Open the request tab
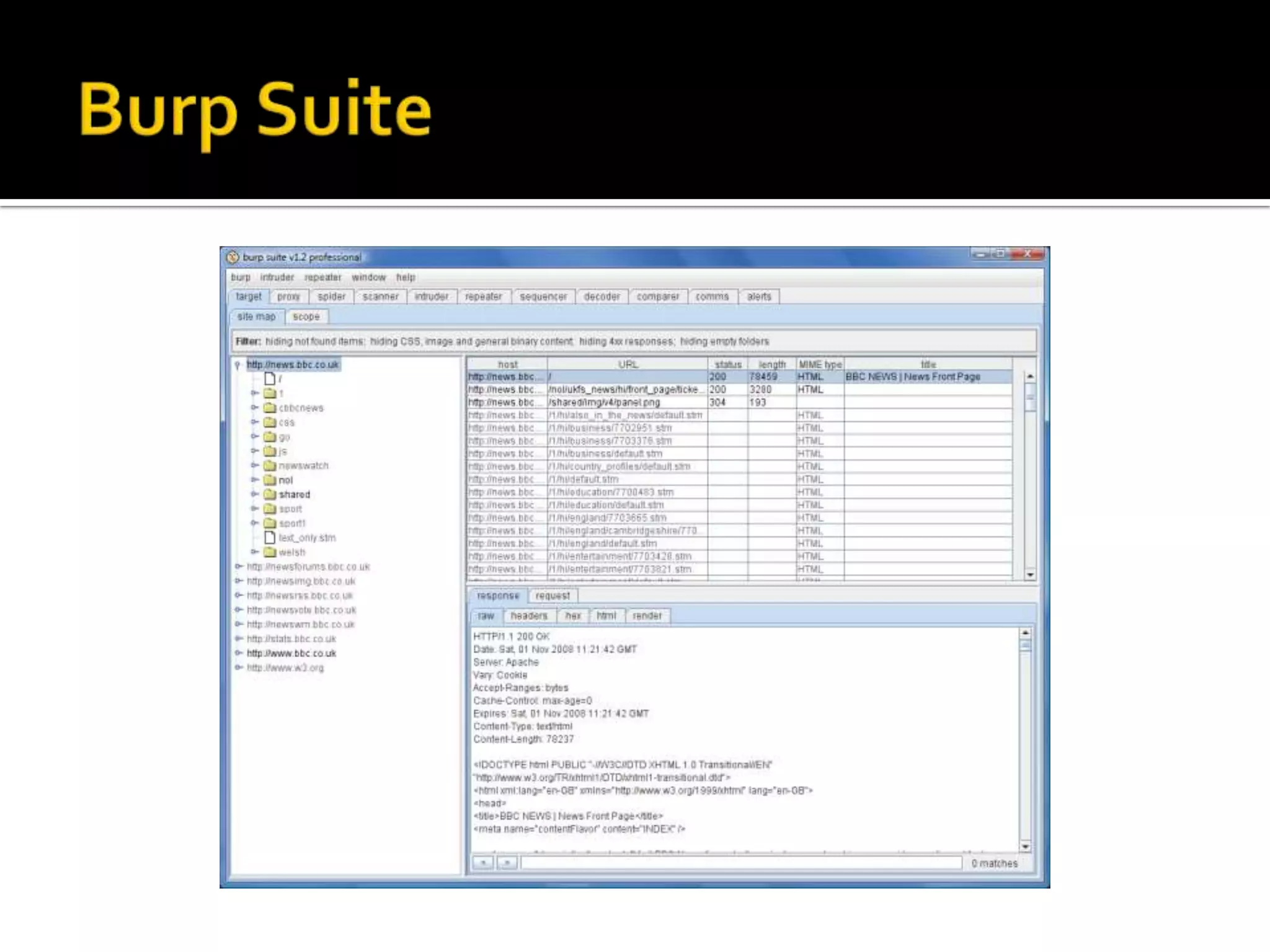This screenshot has height=952, width=1270. coord(553,596)
